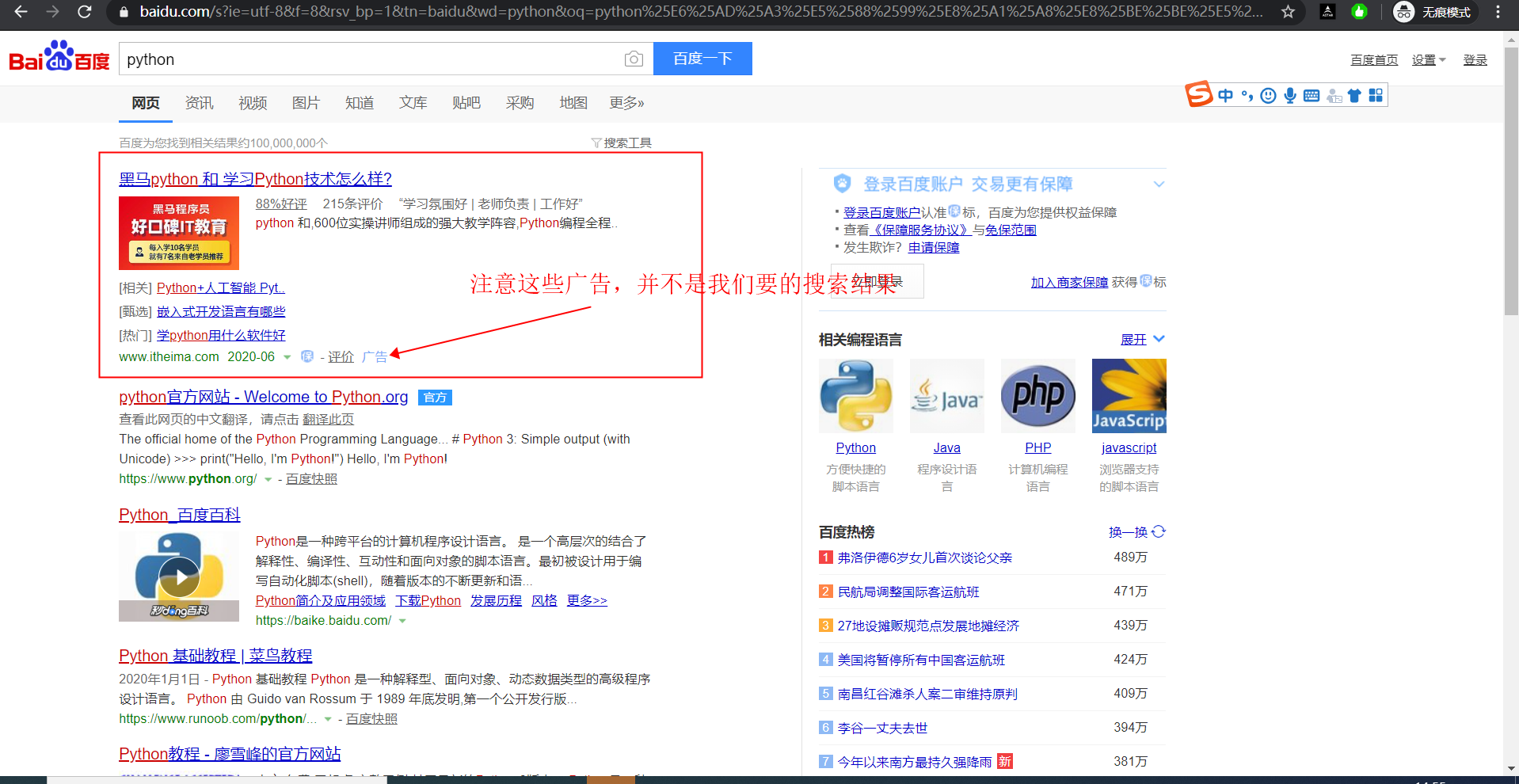Bookmark this page with the star icon
Viewport: 1519px width, 784px height.
tap(1289, 12)
